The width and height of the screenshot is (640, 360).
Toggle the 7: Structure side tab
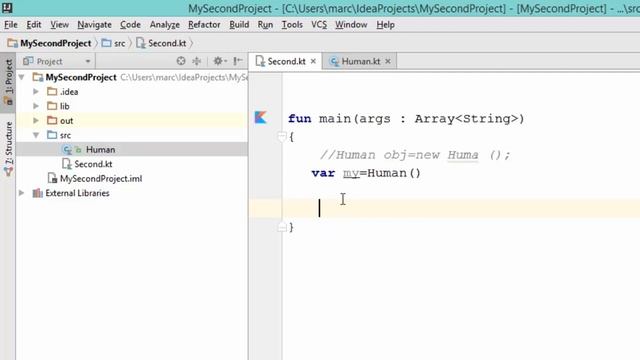pos(8,149)
